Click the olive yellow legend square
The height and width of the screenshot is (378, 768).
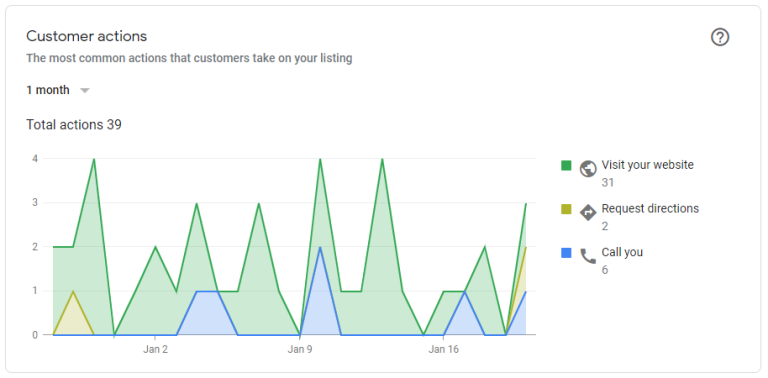pyautogui.click(x=566, y=210)
